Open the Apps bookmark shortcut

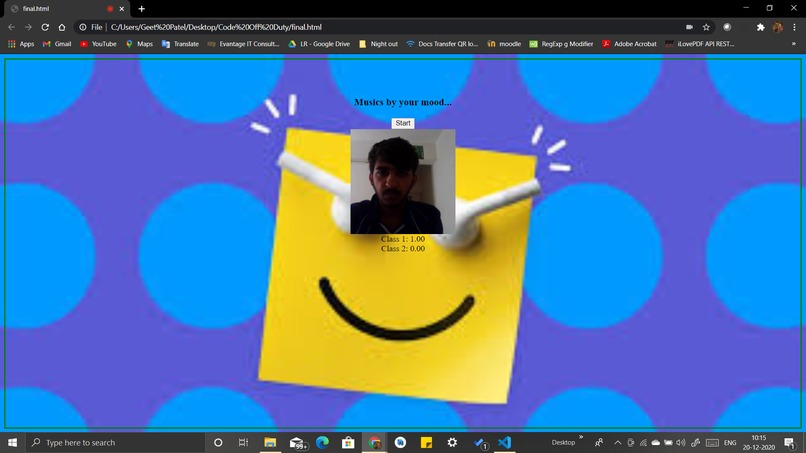pos(21,44)
